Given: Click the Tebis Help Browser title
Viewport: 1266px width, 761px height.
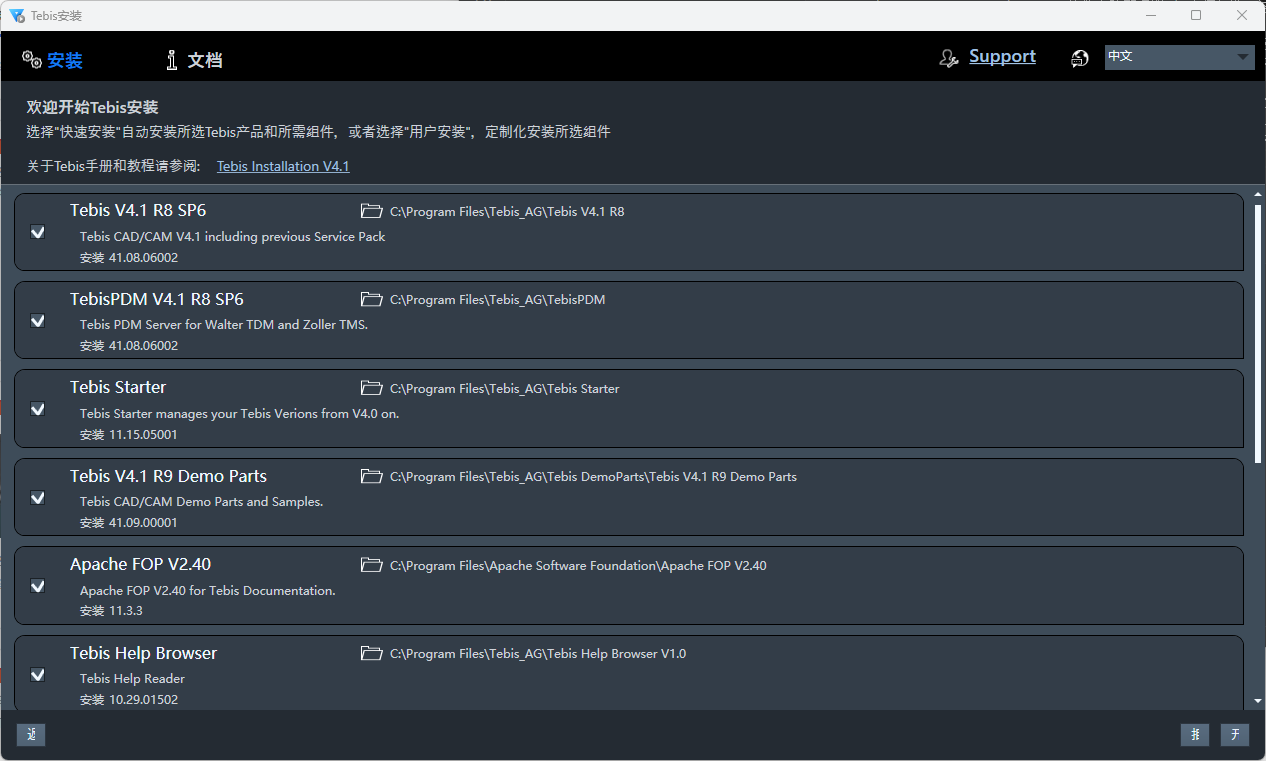Looking at the screenshot, I should [143, 653].
